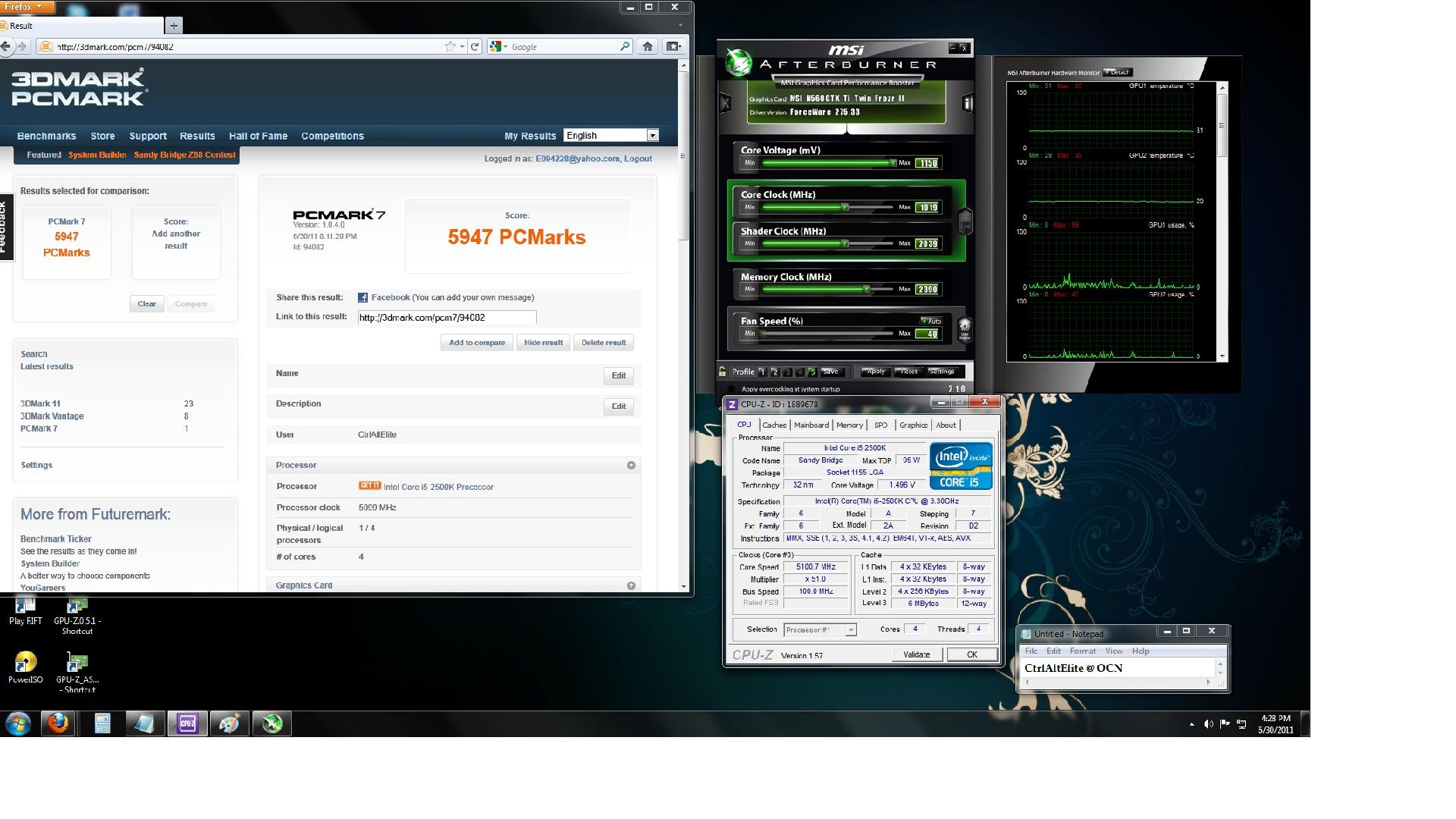The image size is (1456, 819).
Task: Open Notepad Format menu
Action: point(1082,651)
